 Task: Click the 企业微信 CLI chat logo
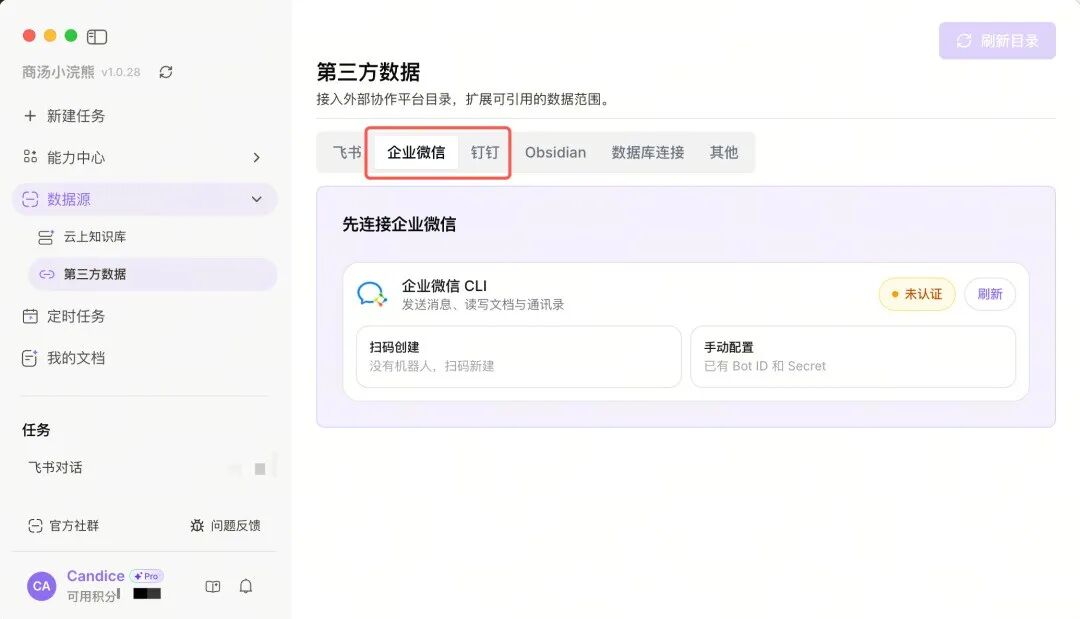pos(372,294)
